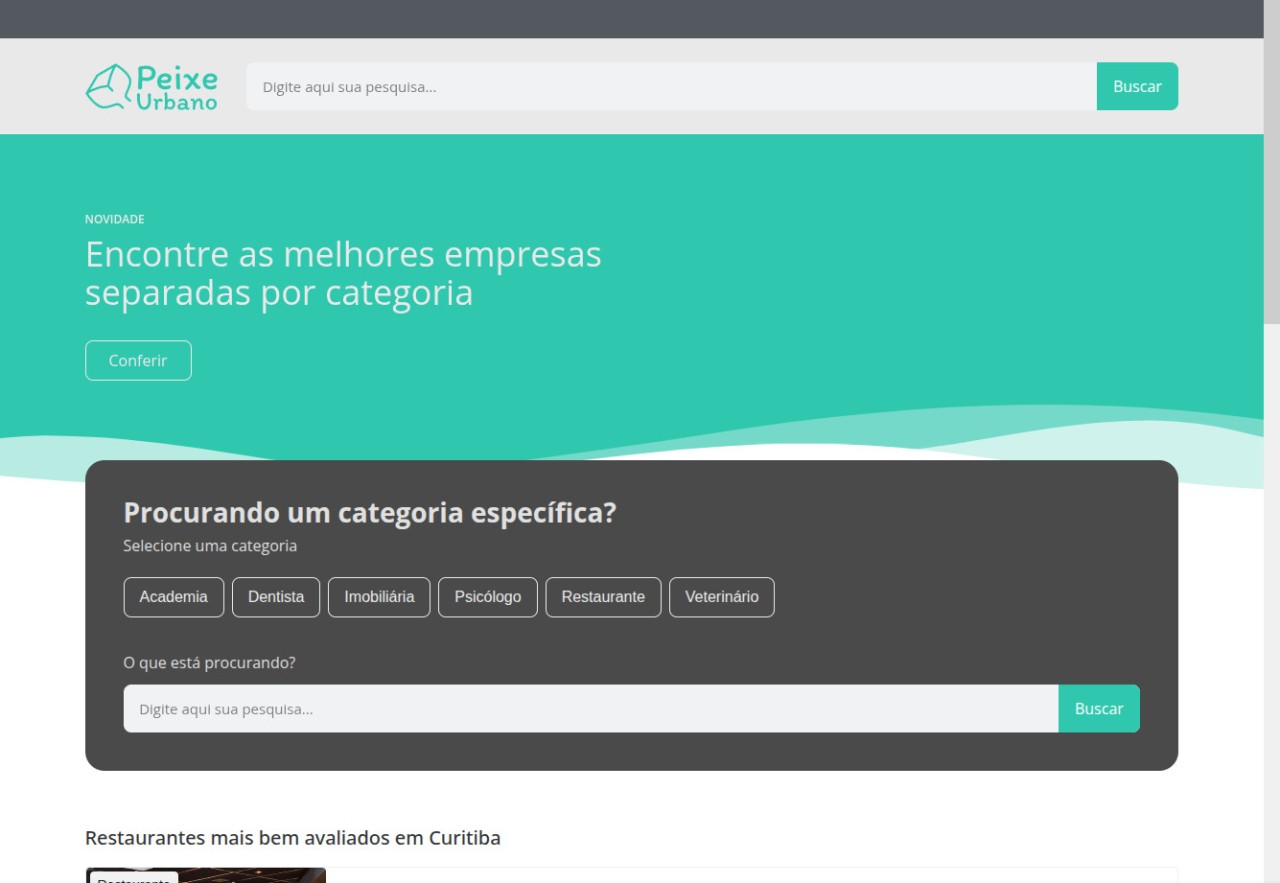Select the Psicólogo category option
This screenshot has height=883, width=1280.
(488, 597)
